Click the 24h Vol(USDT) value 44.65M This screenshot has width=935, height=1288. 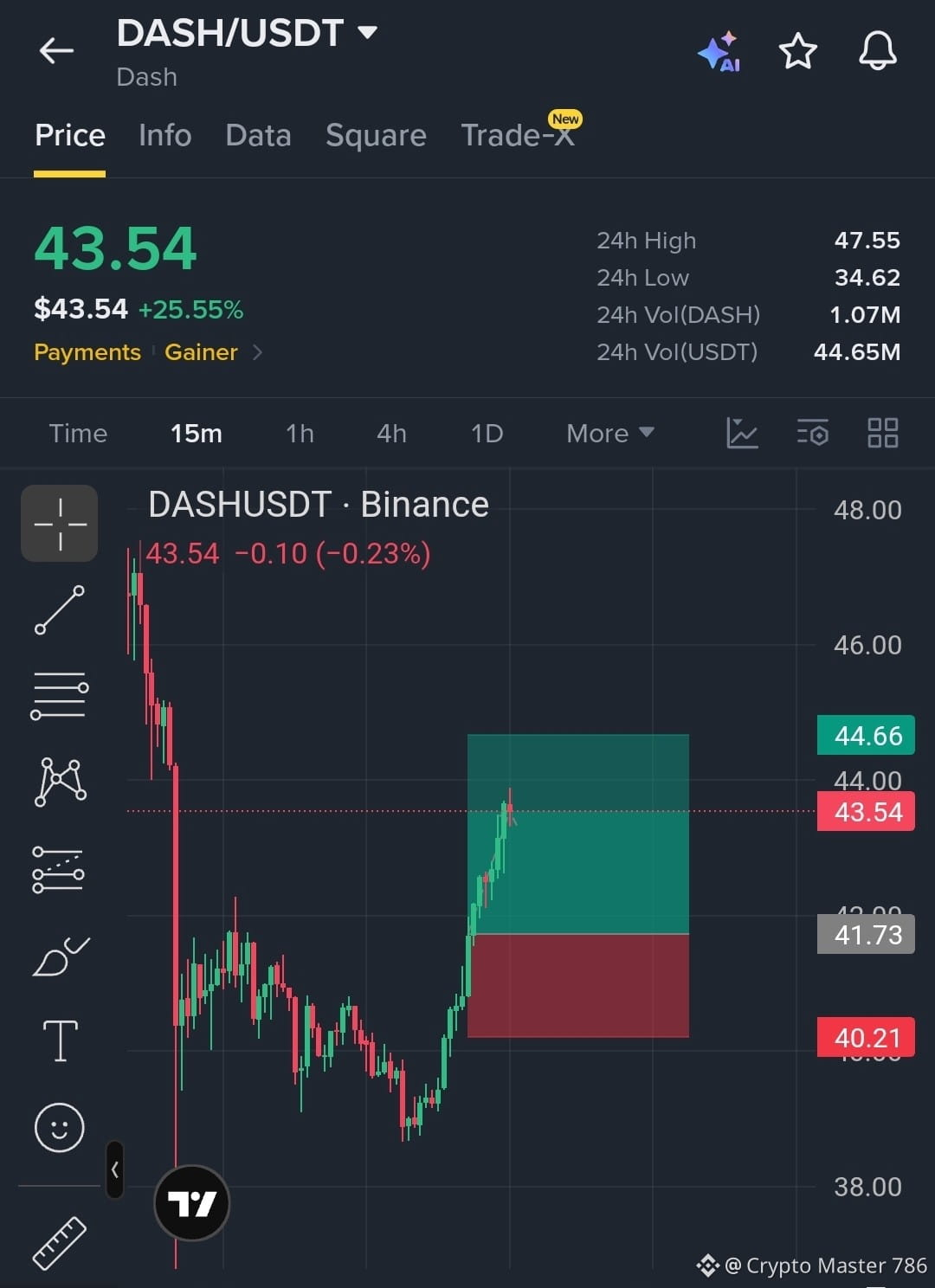(857, 352)
